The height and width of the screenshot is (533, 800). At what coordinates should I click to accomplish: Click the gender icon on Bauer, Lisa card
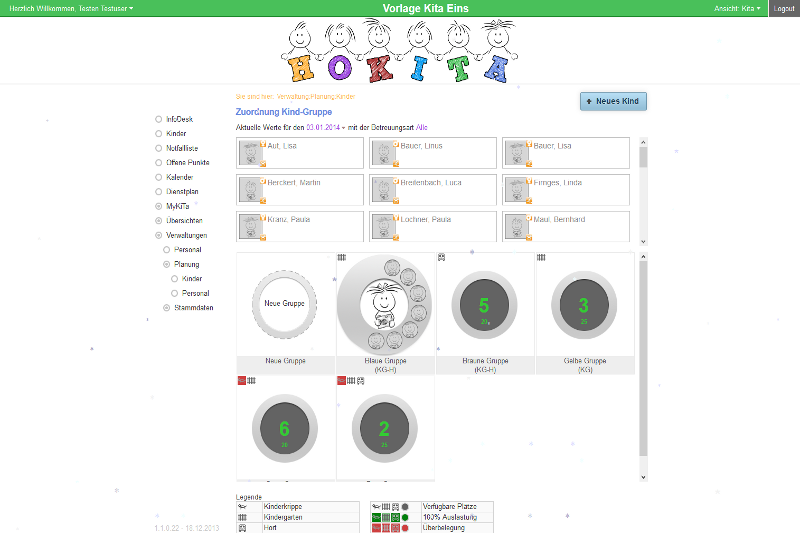pos(529,144)
